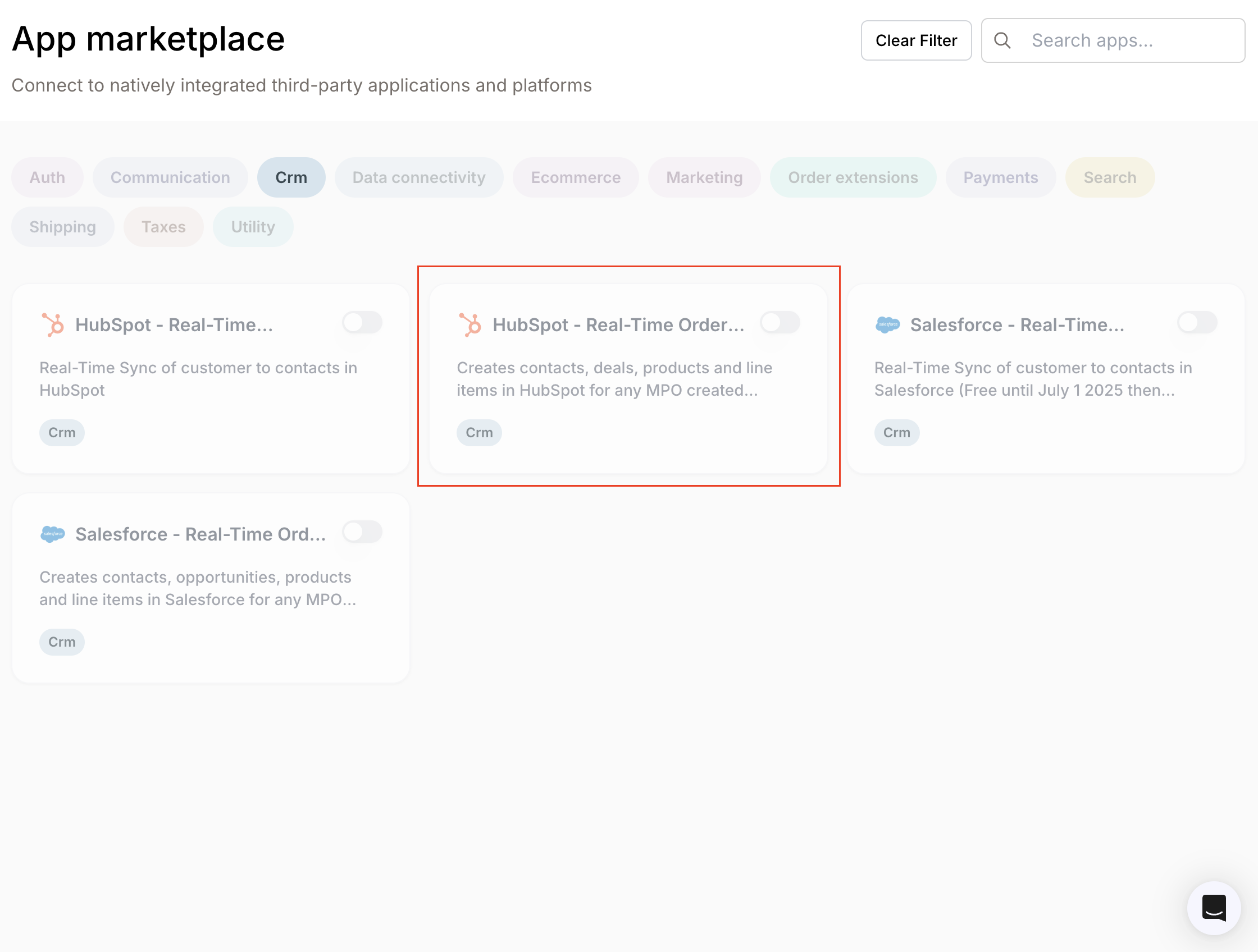This screenshot has height=952, width=1258.
Task: Click the Clear Filter button
Action: 916,40
